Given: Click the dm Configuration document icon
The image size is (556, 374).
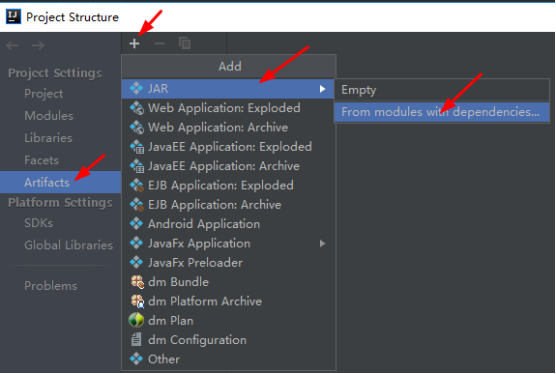Looking at the screenshot, I should 136,340.
